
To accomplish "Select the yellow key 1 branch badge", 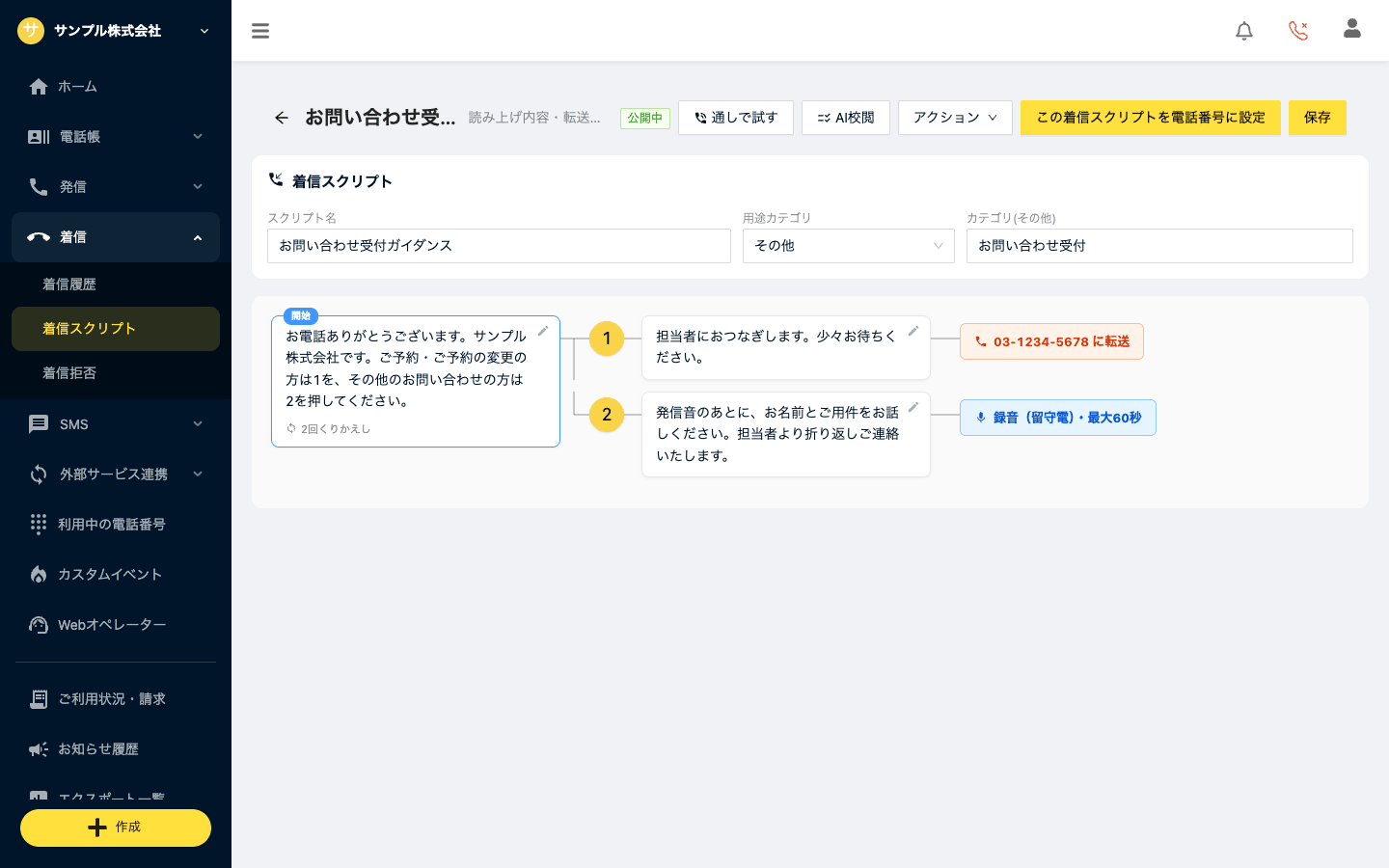I will click(607, 339).
